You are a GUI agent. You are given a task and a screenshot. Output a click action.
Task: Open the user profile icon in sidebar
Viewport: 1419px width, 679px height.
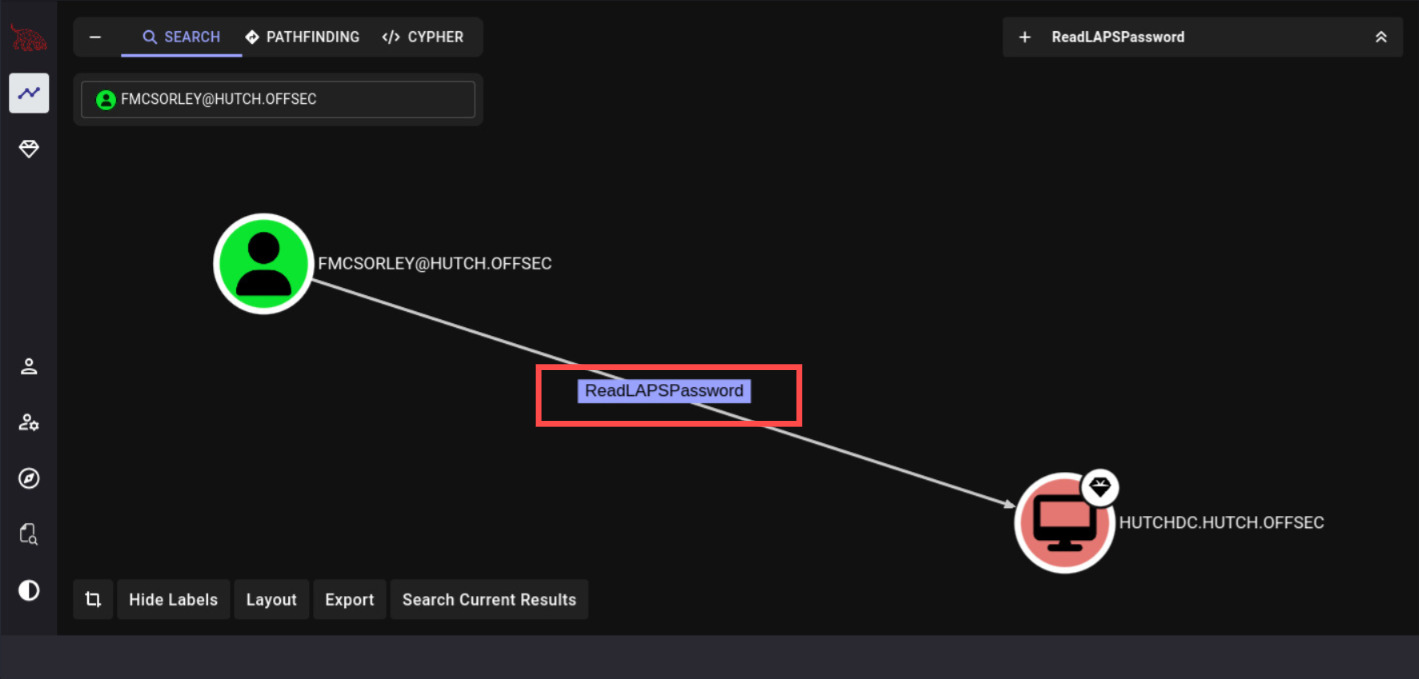click(29, 366)
